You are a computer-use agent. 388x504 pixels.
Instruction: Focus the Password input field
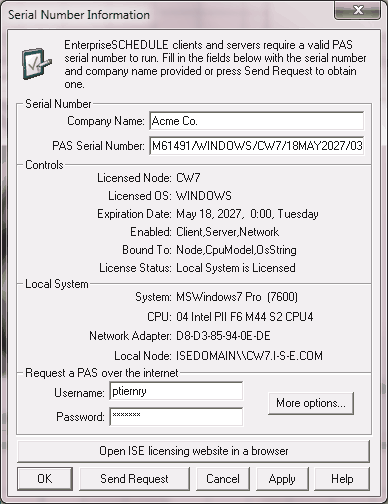pos(176,417)
